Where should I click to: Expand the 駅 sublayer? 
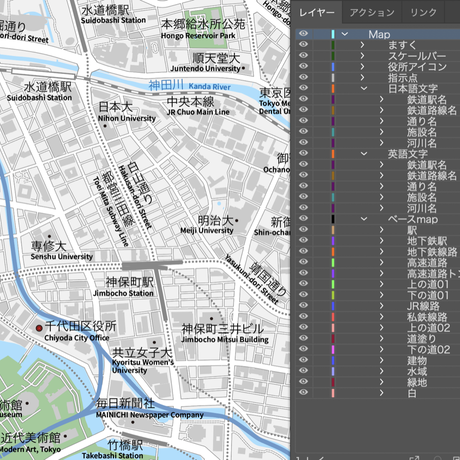[382, 230]
